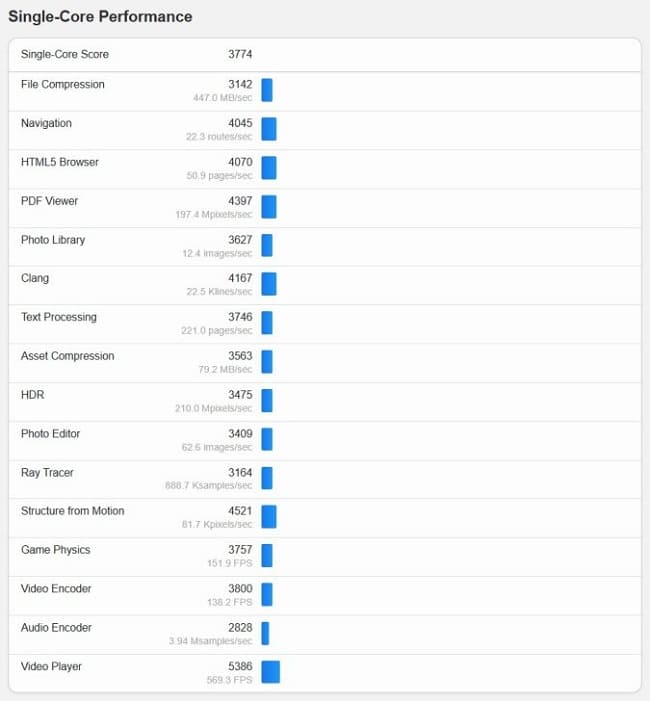Select the HDR score bar
This screenshot has width=650, height=701.
pyautogui.click(x=267, y=401)
